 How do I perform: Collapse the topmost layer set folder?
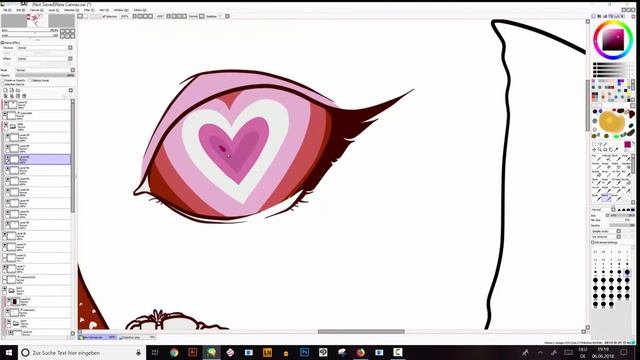coord(13,127)
